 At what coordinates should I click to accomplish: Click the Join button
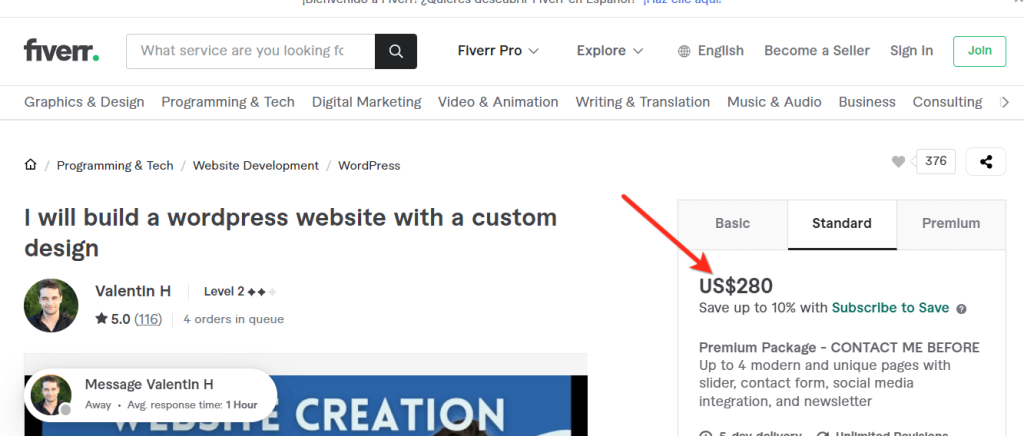(x=980, y=51)
